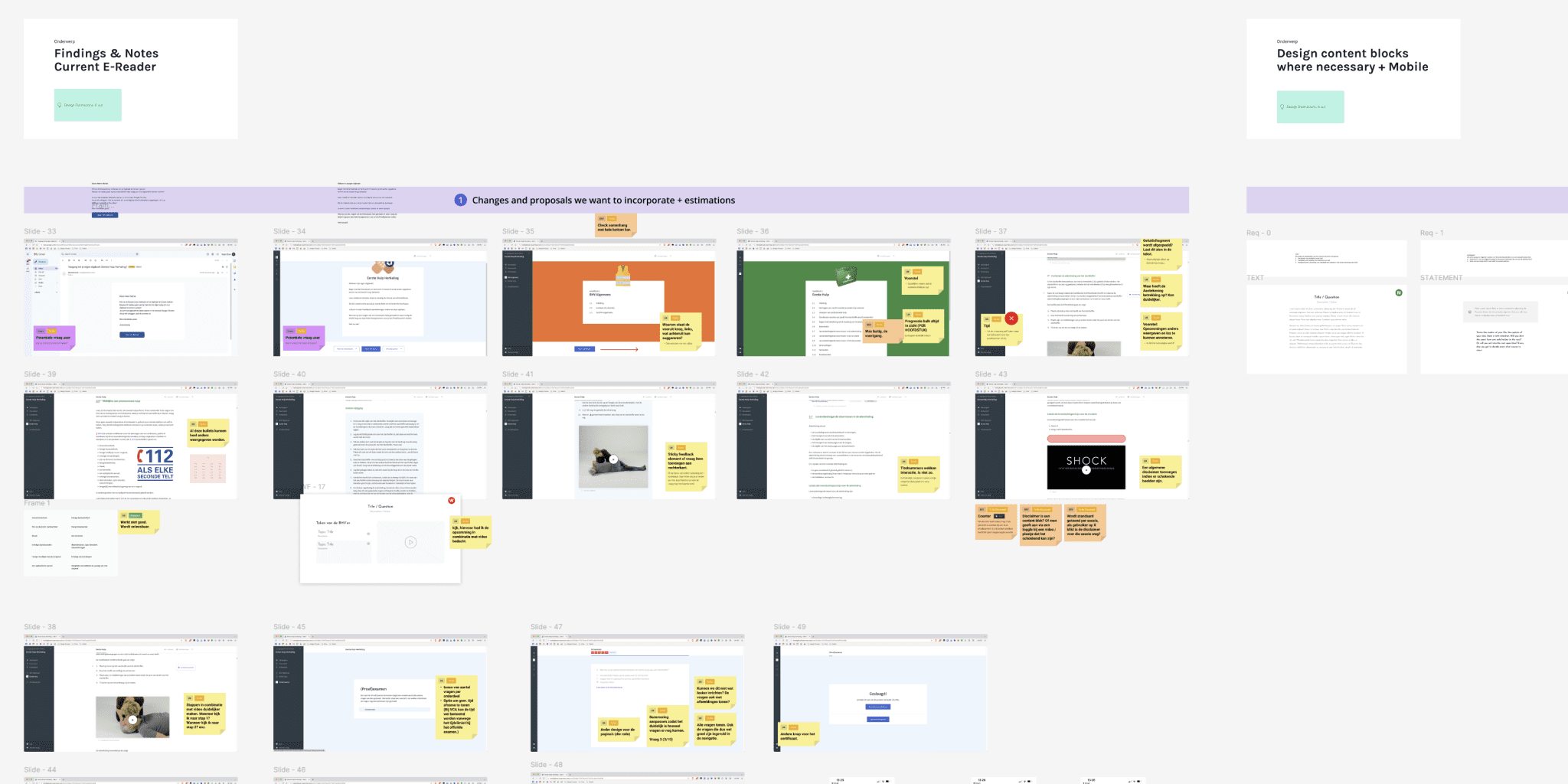1568x784 pixels.
Task: Click the mint green button under Findings & Notes
Action: tap(87, 105)
